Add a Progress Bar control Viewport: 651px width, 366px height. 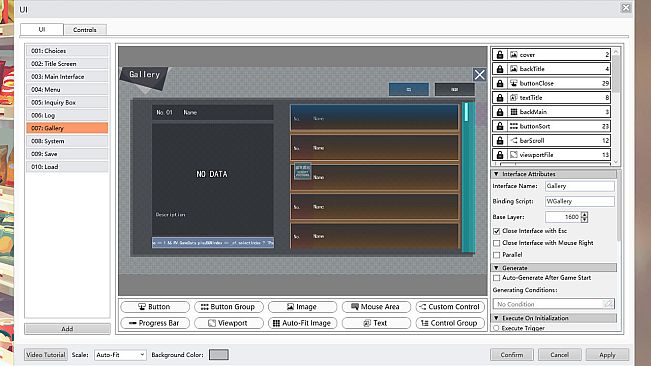click(155, 323)
